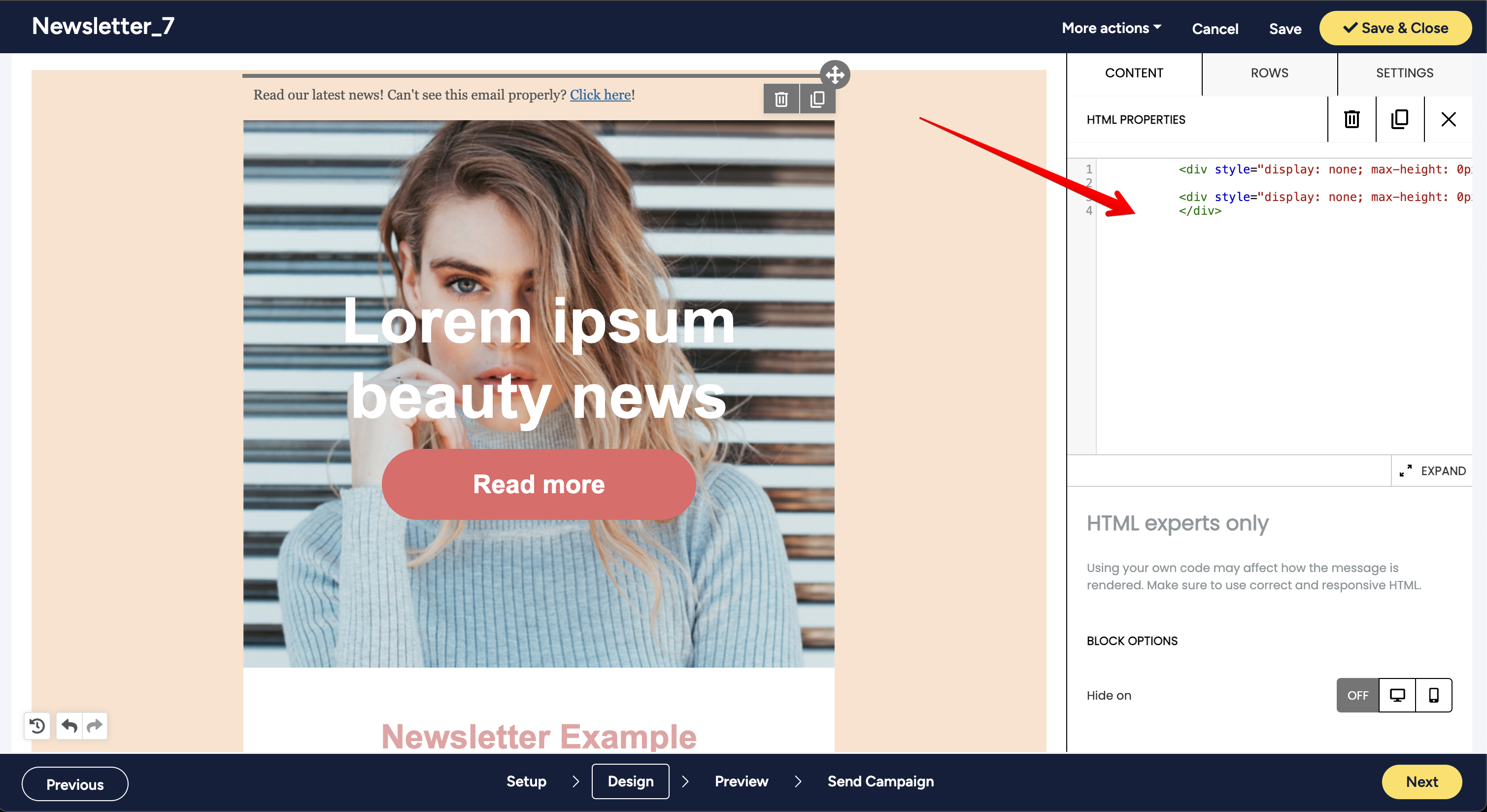Open the edit history icon
The width and height of the screenshot is (1487, 812).
point(37,725)
